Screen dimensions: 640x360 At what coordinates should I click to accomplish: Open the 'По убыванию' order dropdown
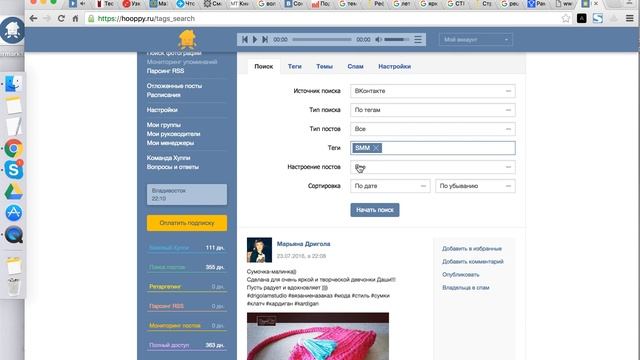tap(475, 186)
